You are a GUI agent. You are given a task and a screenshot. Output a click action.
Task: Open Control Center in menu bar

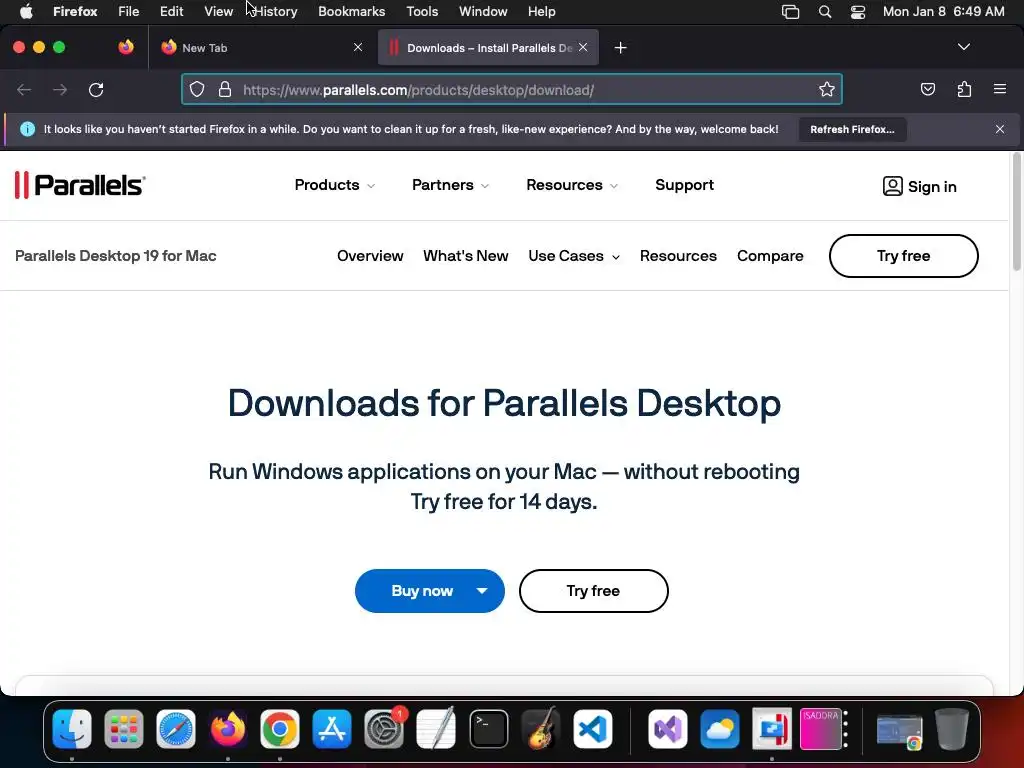tap(857, 12)
